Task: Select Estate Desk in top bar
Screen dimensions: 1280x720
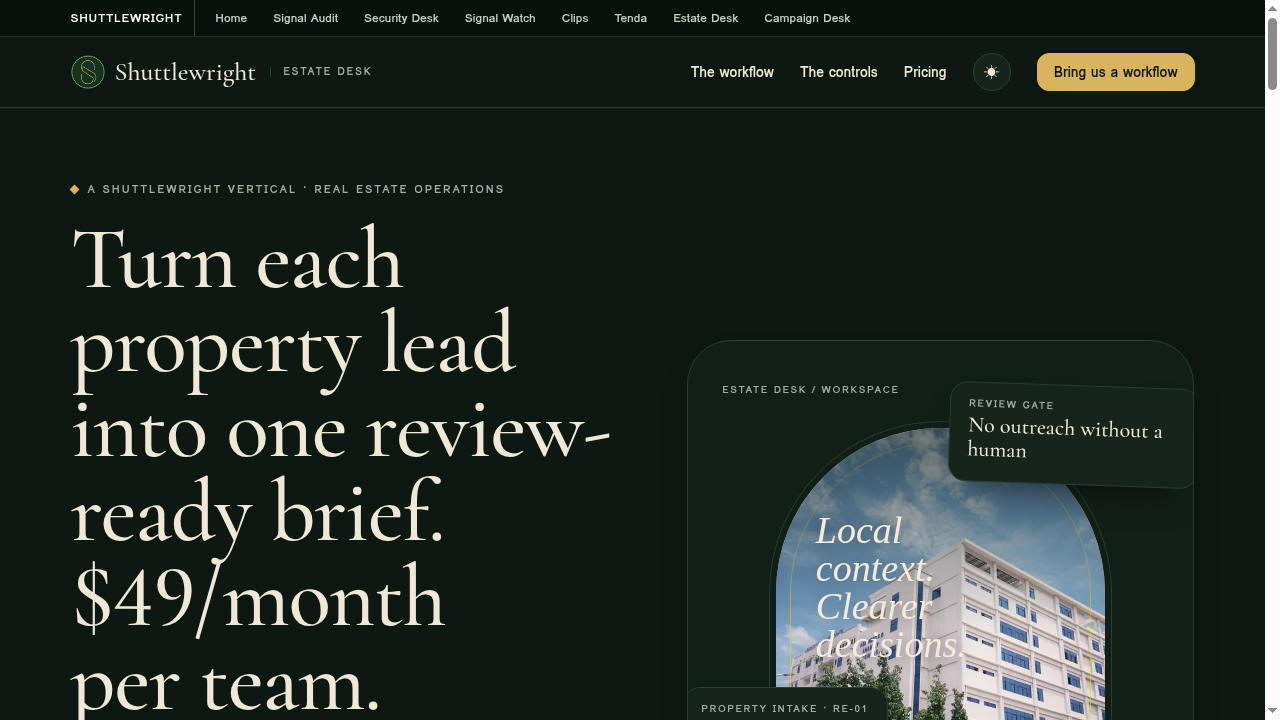Action: click(x=706, y=18)
